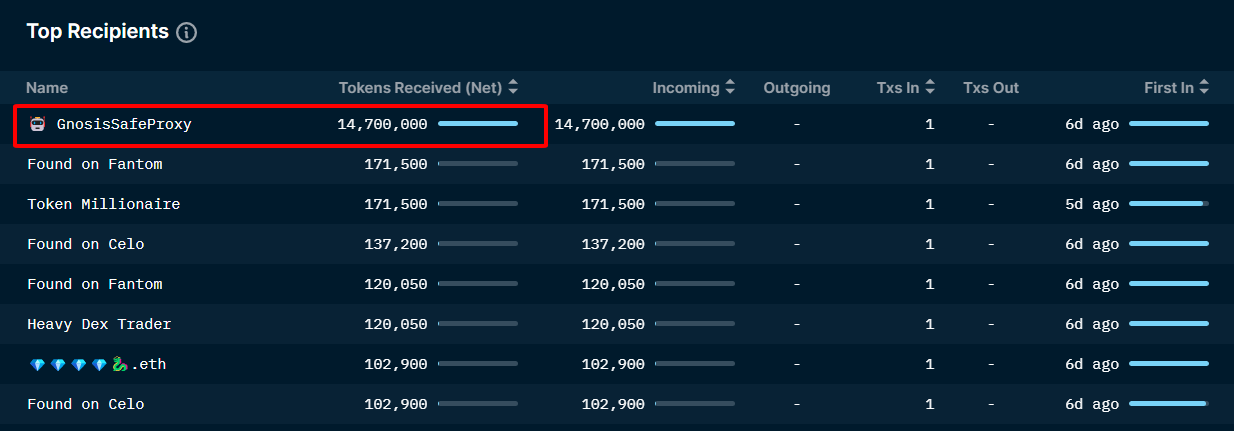Screen dimensions: 1234x431
Task: Open the GnosisSafeProxy recipient
Action: point(124,125)
